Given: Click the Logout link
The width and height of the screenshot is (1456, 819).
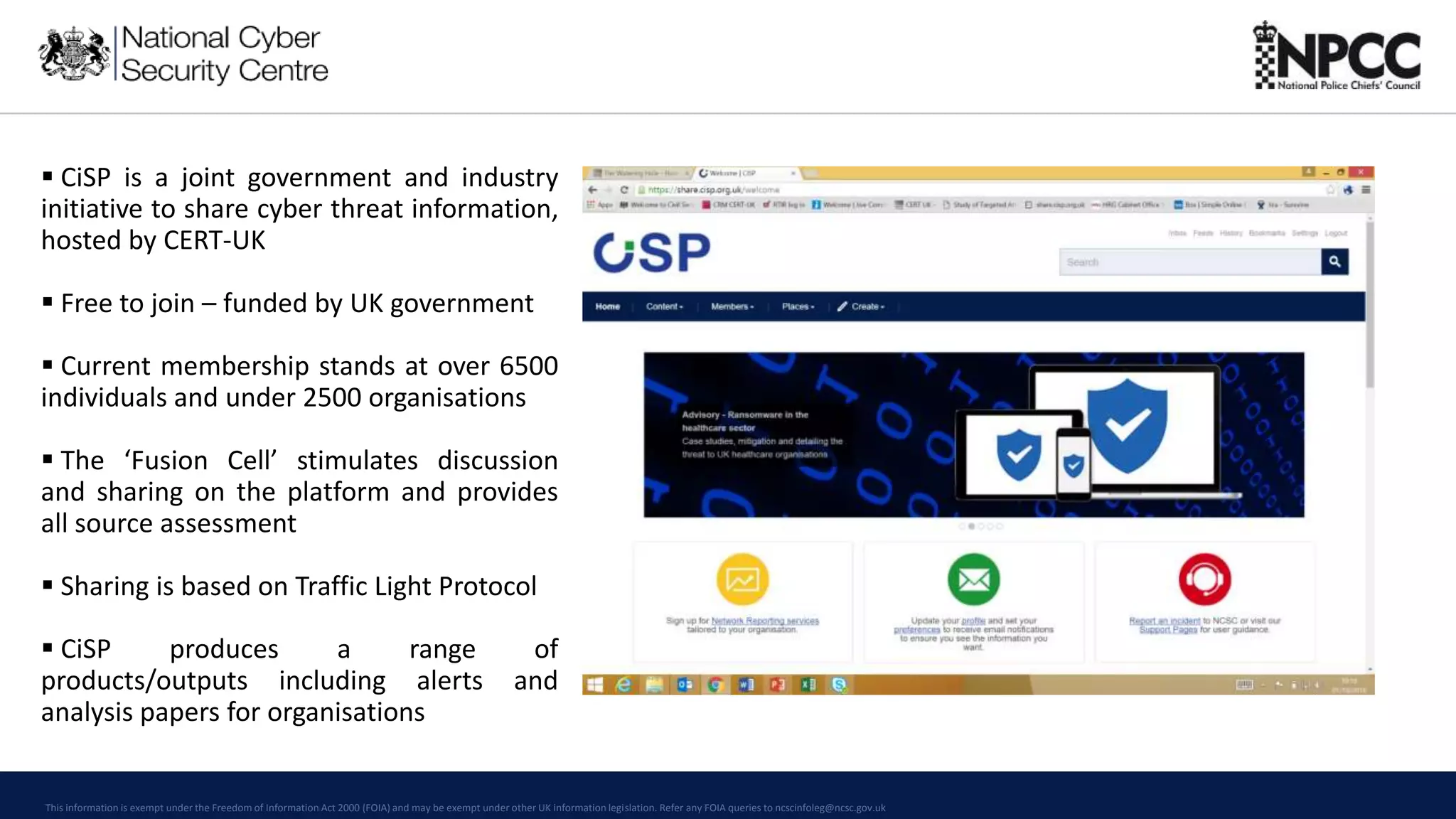Looking at the screenshot, I should [1336, 233].
